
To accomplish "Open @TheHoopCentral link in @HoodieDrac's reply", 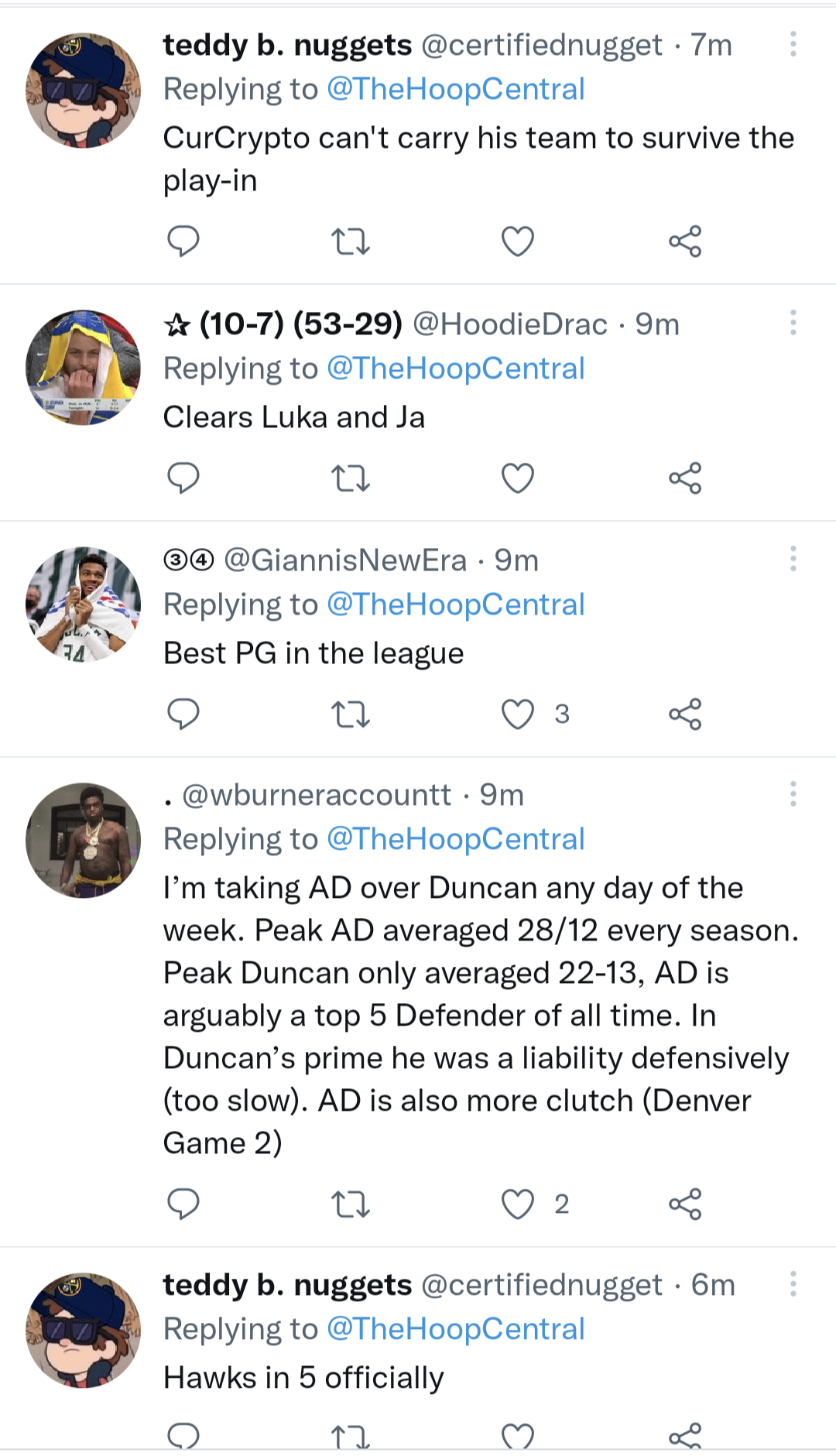I will point(455,368).
